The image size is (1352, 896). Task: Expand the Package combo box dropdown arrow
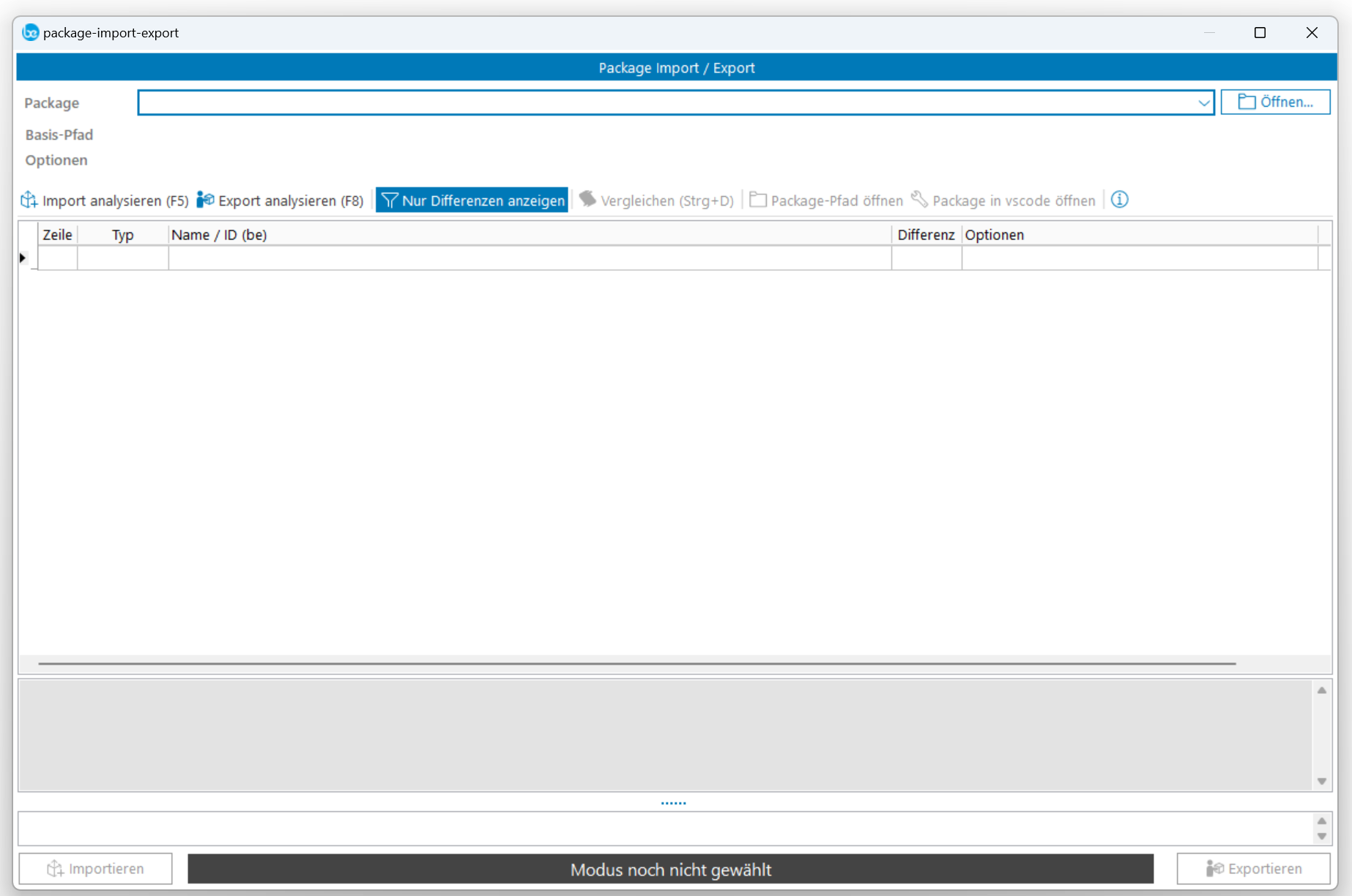coord(1203,102)
